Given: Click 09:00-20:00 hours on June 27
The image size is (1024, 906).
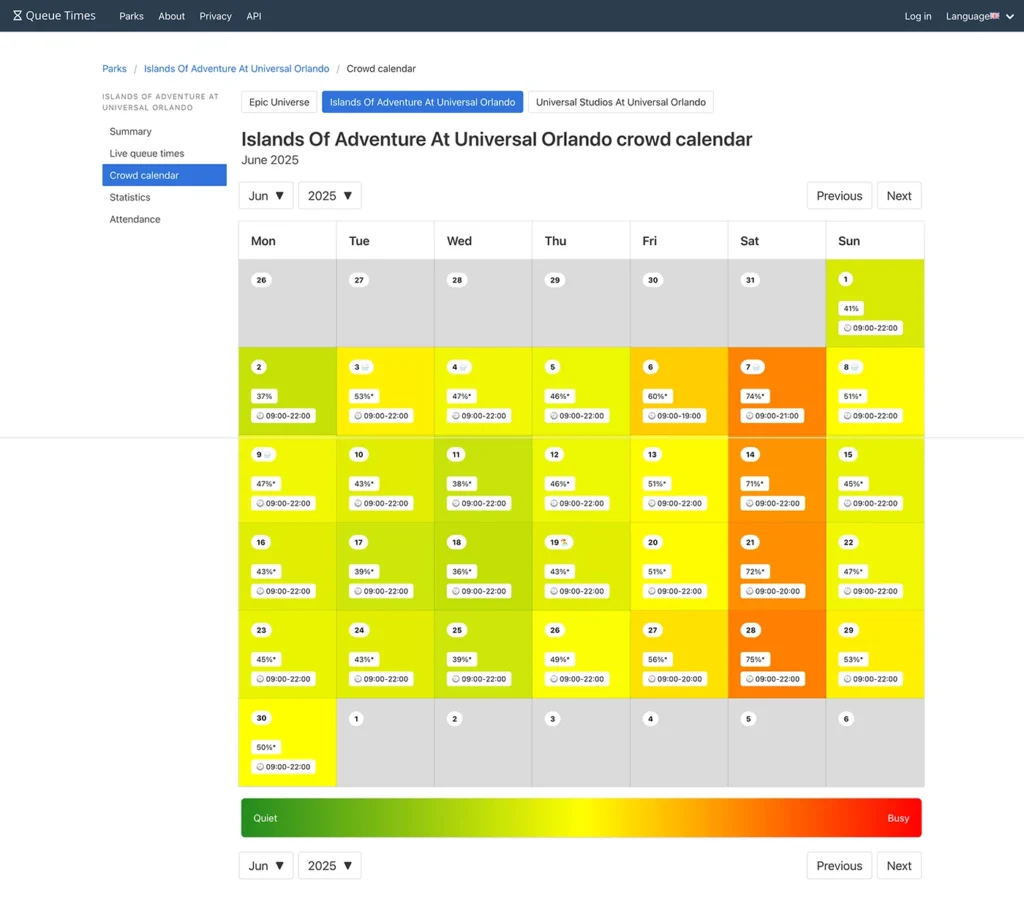Looking at the screenshot, I should 675,679.
